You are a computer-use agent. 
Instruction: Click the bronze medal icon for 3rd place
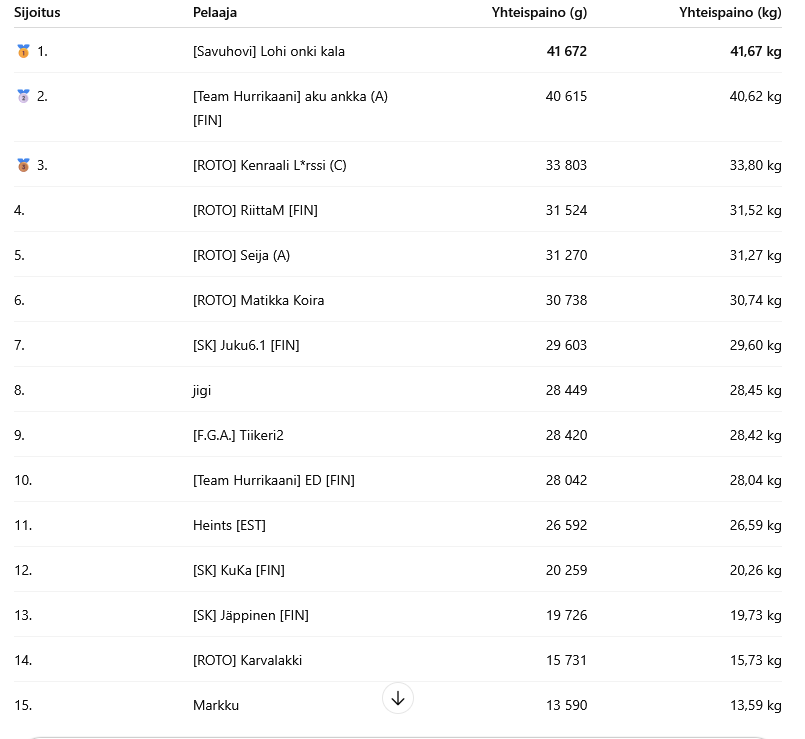[23, 165]
